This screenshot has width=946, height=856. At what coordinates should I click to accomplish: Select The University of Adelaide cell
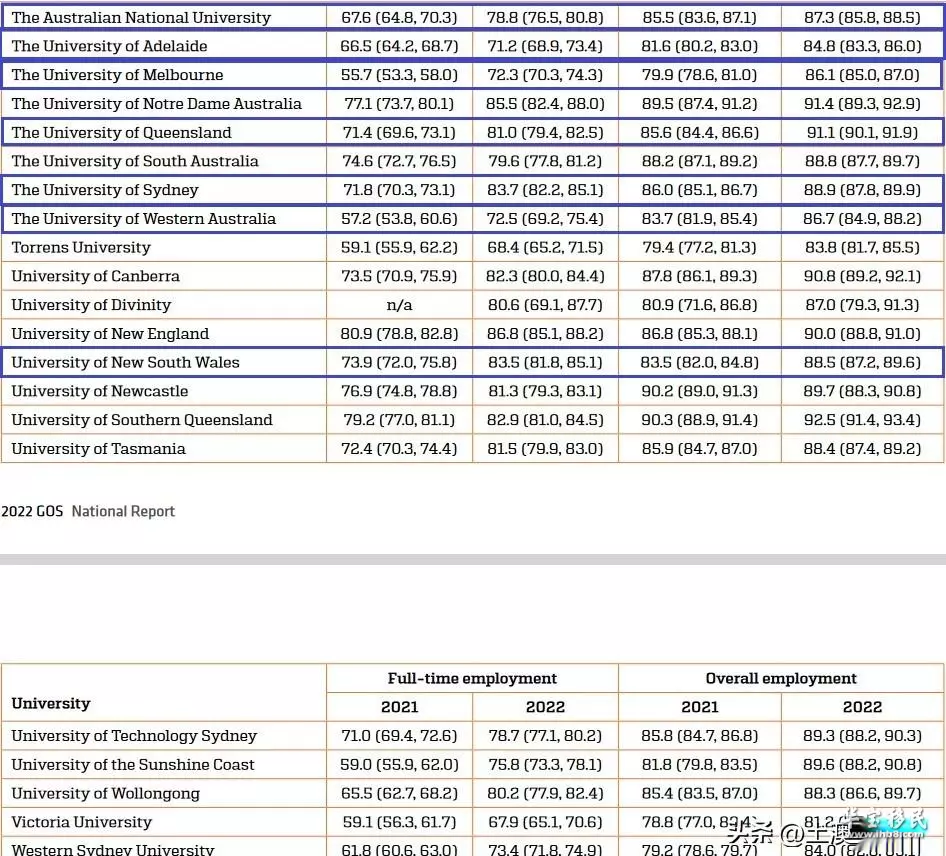[109, 46]
